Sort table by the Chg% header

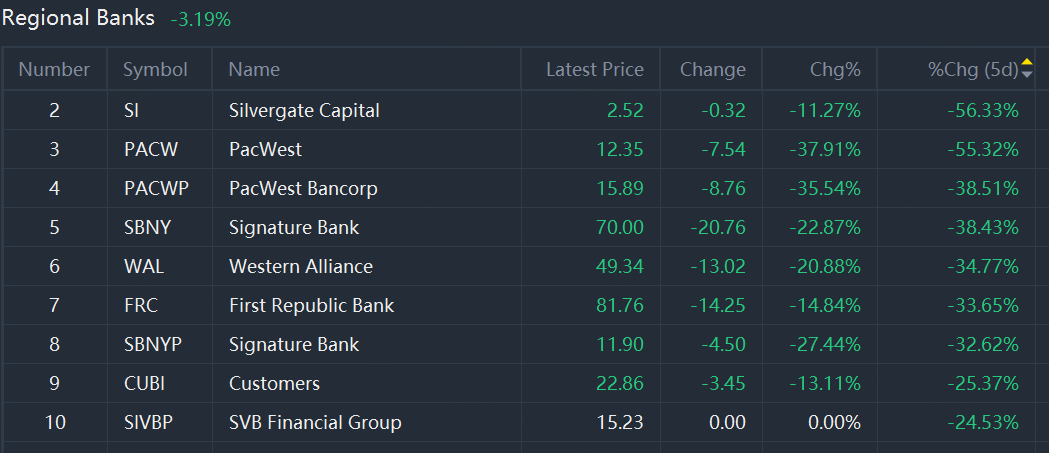pos(835,69)
